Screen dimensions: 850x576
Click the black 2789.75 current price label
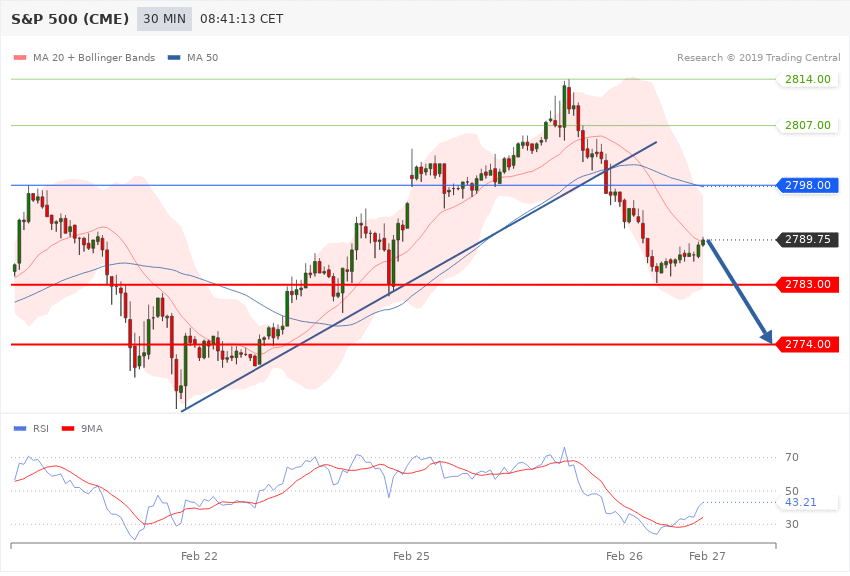808,240
